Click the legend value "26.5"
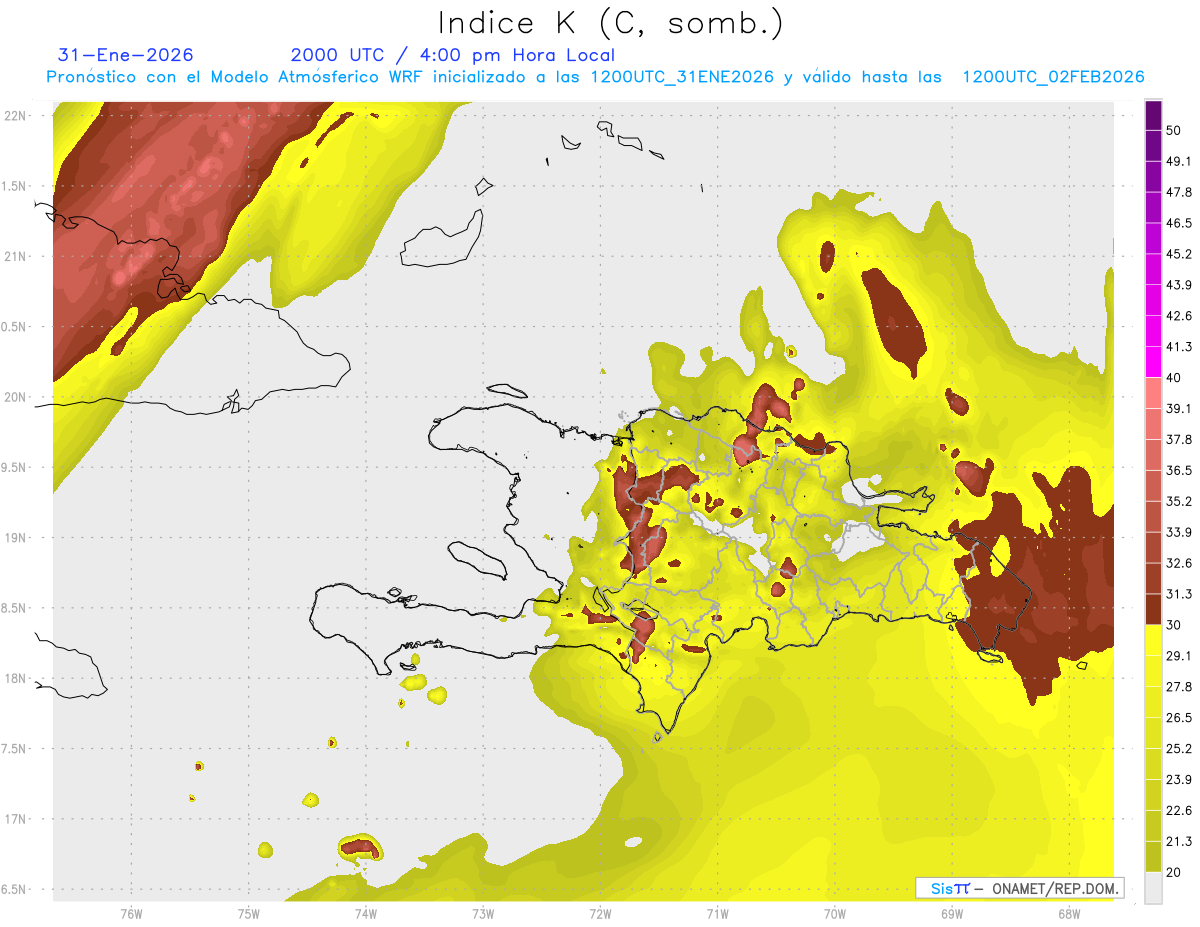Screen dimensions: 1200x927 click(1179, 718)
